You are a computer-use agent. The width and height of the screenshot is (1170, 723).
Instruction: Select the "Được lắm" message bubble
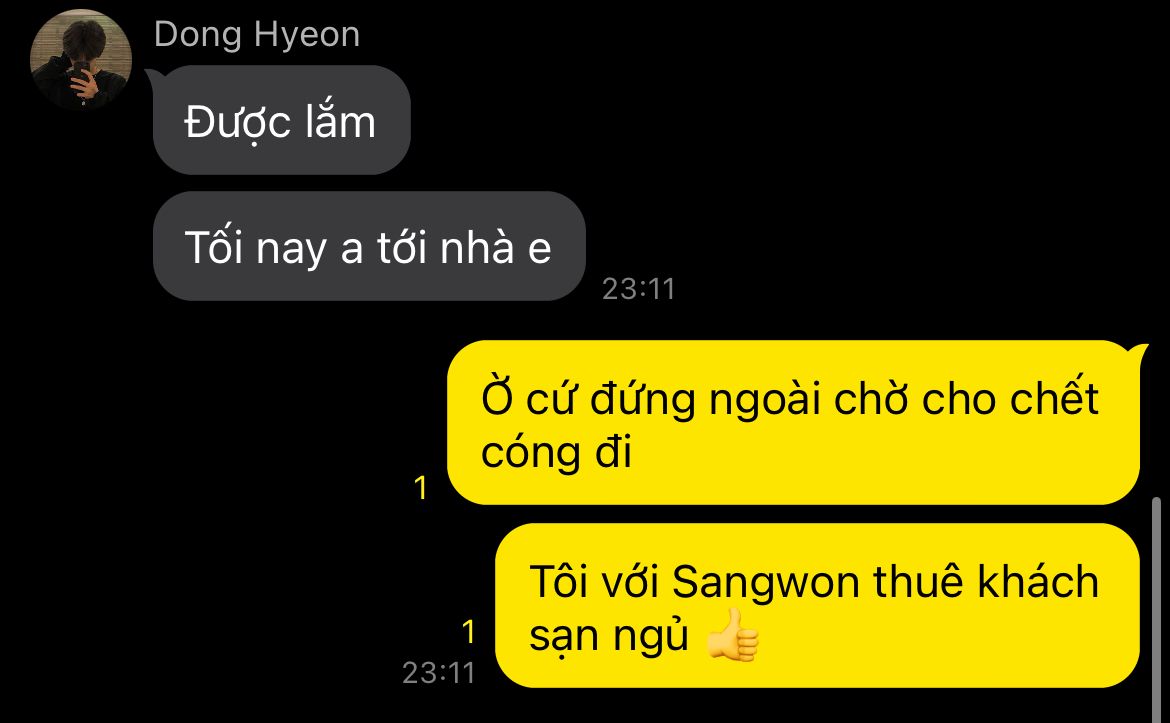click(x=281, y=120)
